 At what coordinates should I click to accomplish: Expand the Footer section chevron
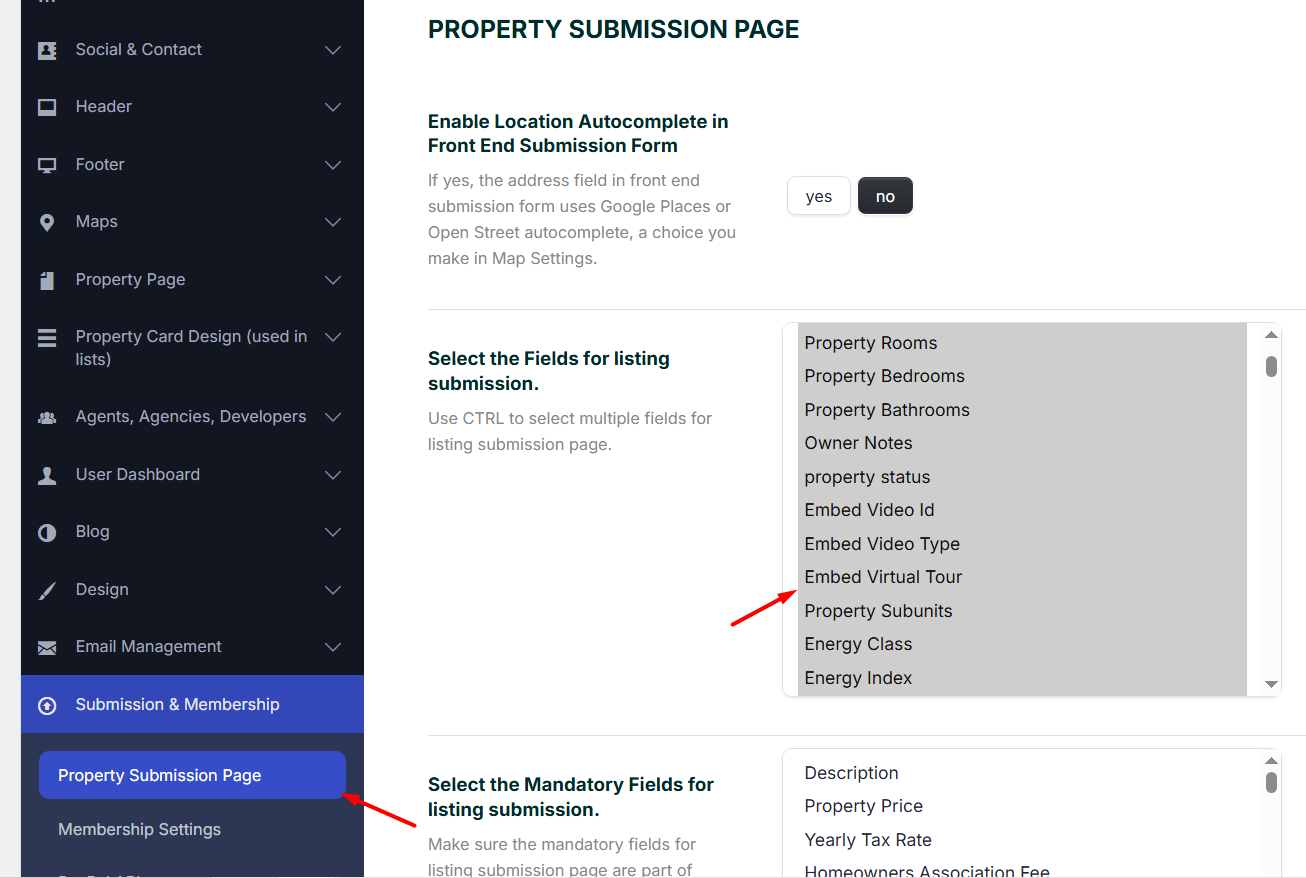[x=332, y=164]
